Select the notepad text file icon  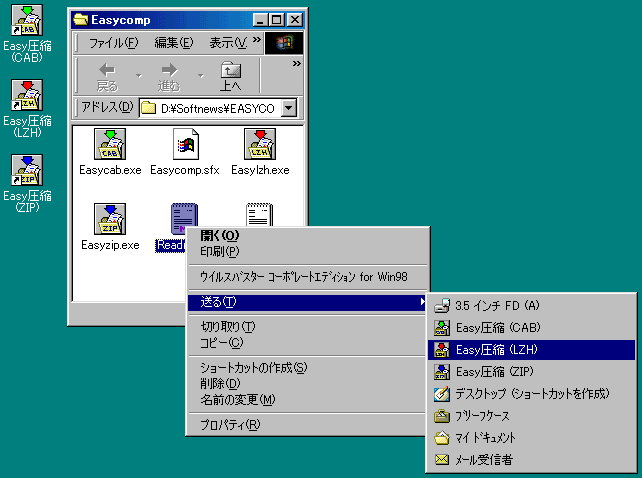click(x=260, y=215)
